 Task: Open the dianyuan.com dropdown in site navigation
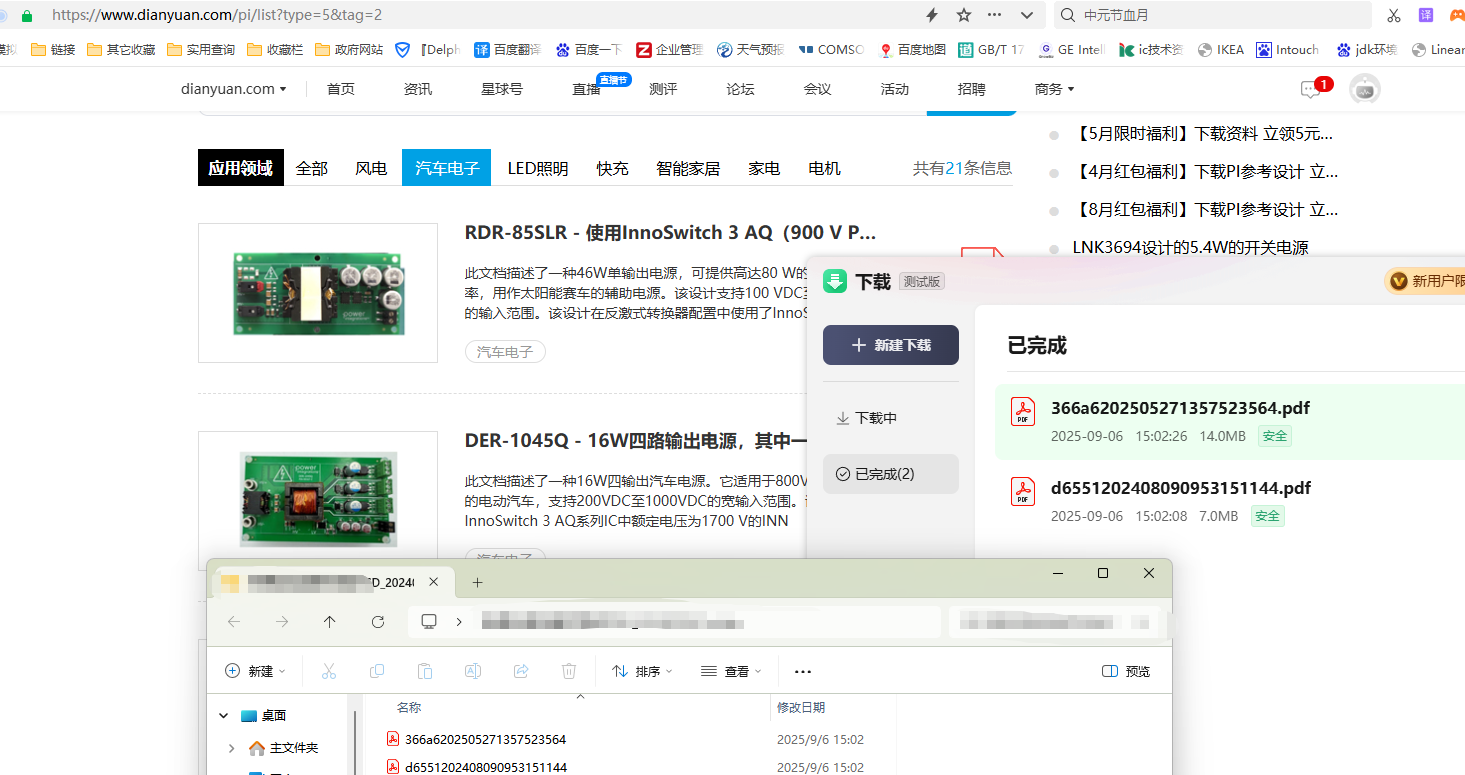click(x=234, y=89)
